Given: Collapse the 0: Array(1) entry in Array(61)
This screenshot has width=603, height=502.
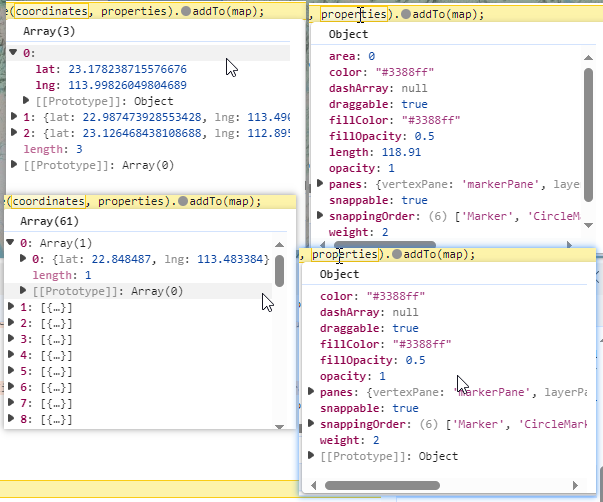Looking at the screenshot, I should pos(11,243).
